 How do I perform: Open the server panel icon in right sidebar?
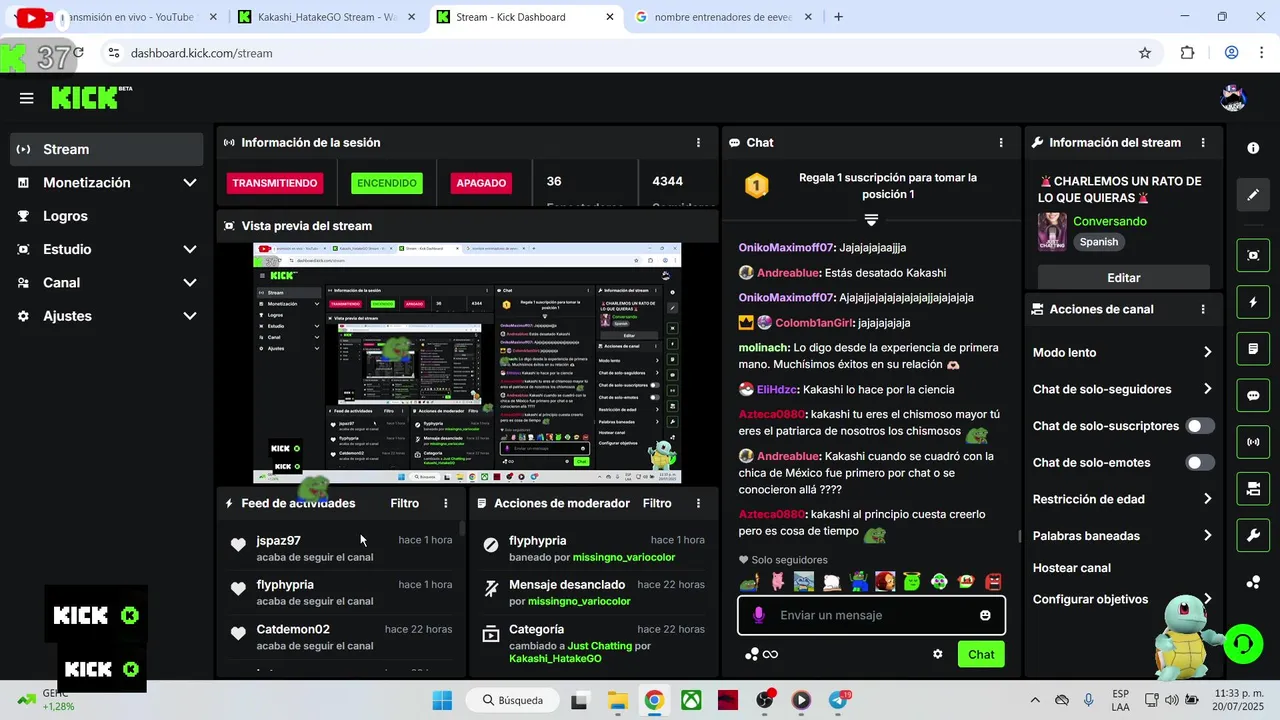(x=1253, y=489)
